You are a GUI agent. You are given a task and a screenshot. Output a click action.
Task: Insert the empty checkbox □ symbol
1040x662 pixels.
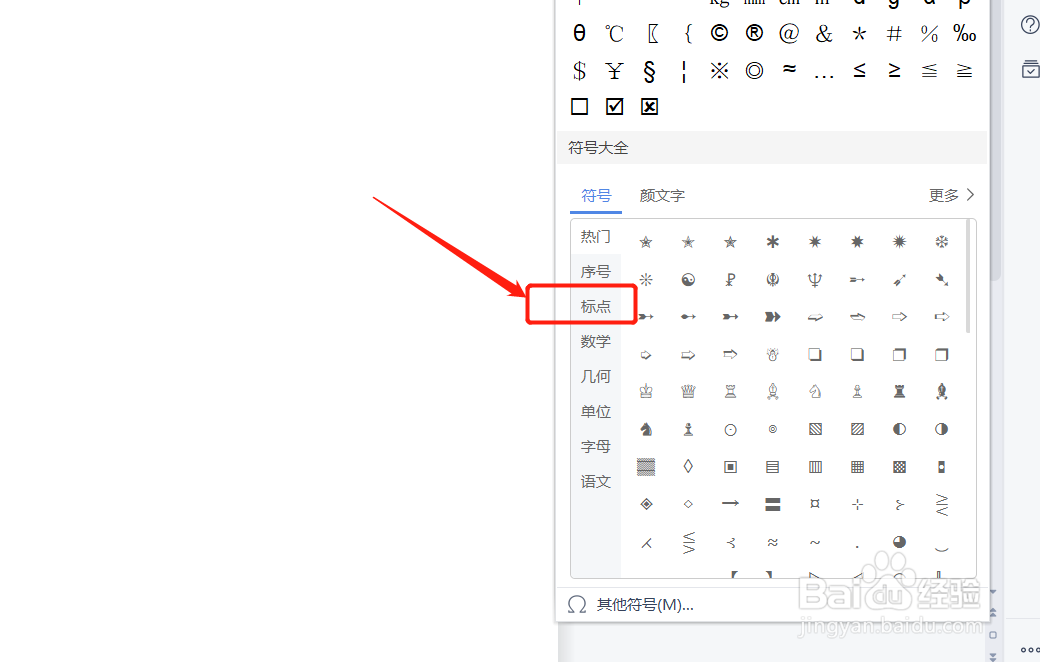coord(579,106)
